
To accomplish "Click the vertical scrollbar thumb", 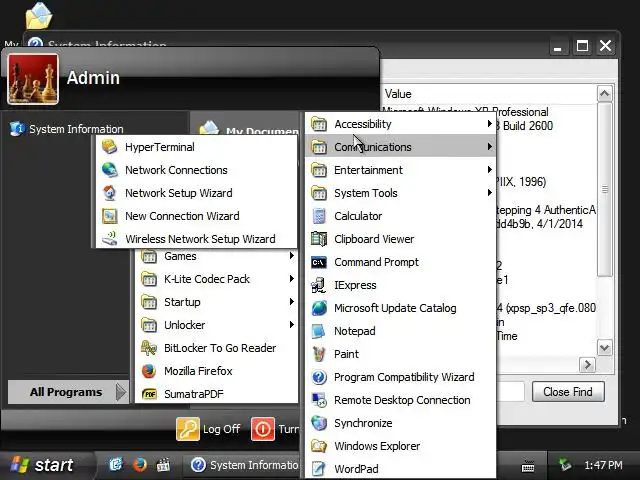I will point(604,190).
